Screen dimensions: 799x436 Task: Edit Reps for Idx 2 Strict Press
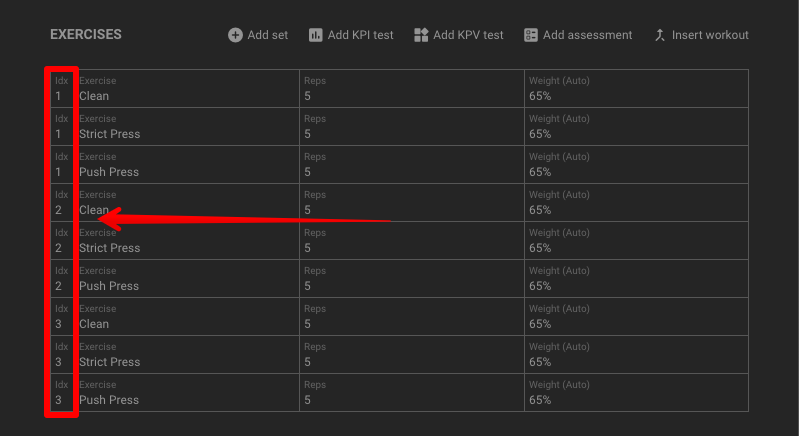click(412, 240)
